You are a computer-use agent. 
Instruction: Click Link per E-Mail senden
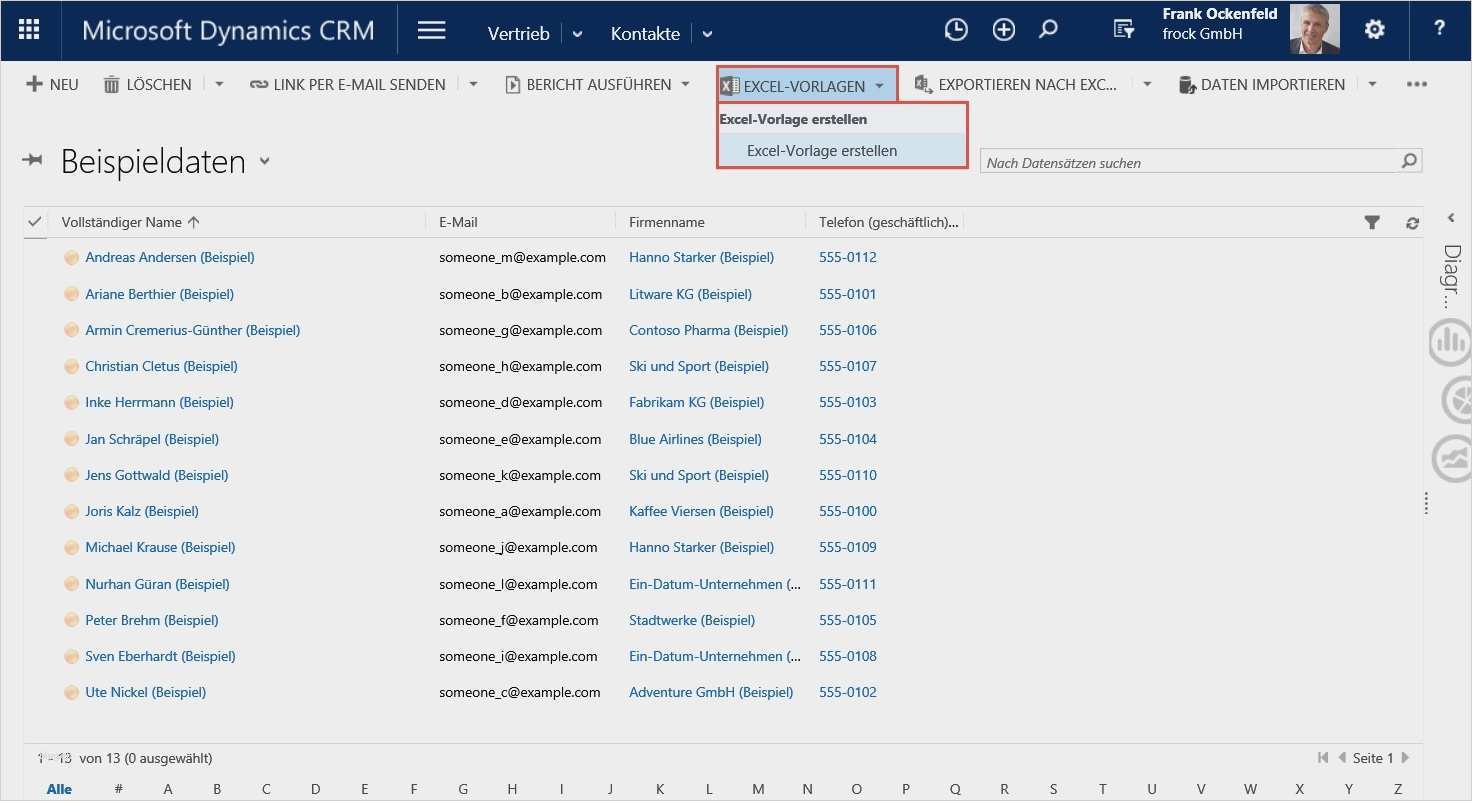348,85
